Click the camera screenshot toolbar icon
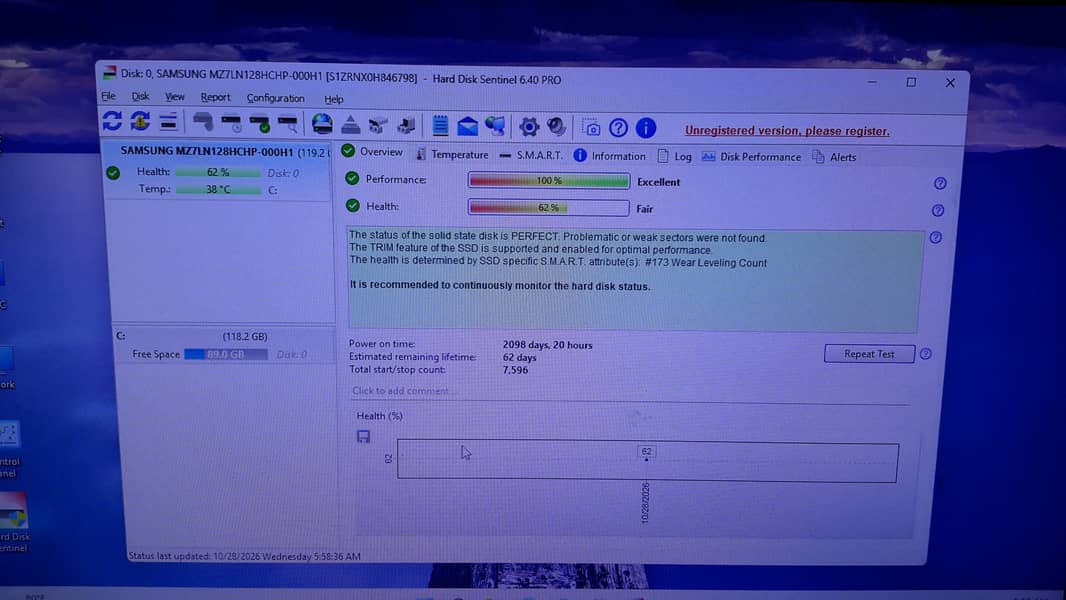This screenshot has height=600, width=1066. click(x=591, y=127)
